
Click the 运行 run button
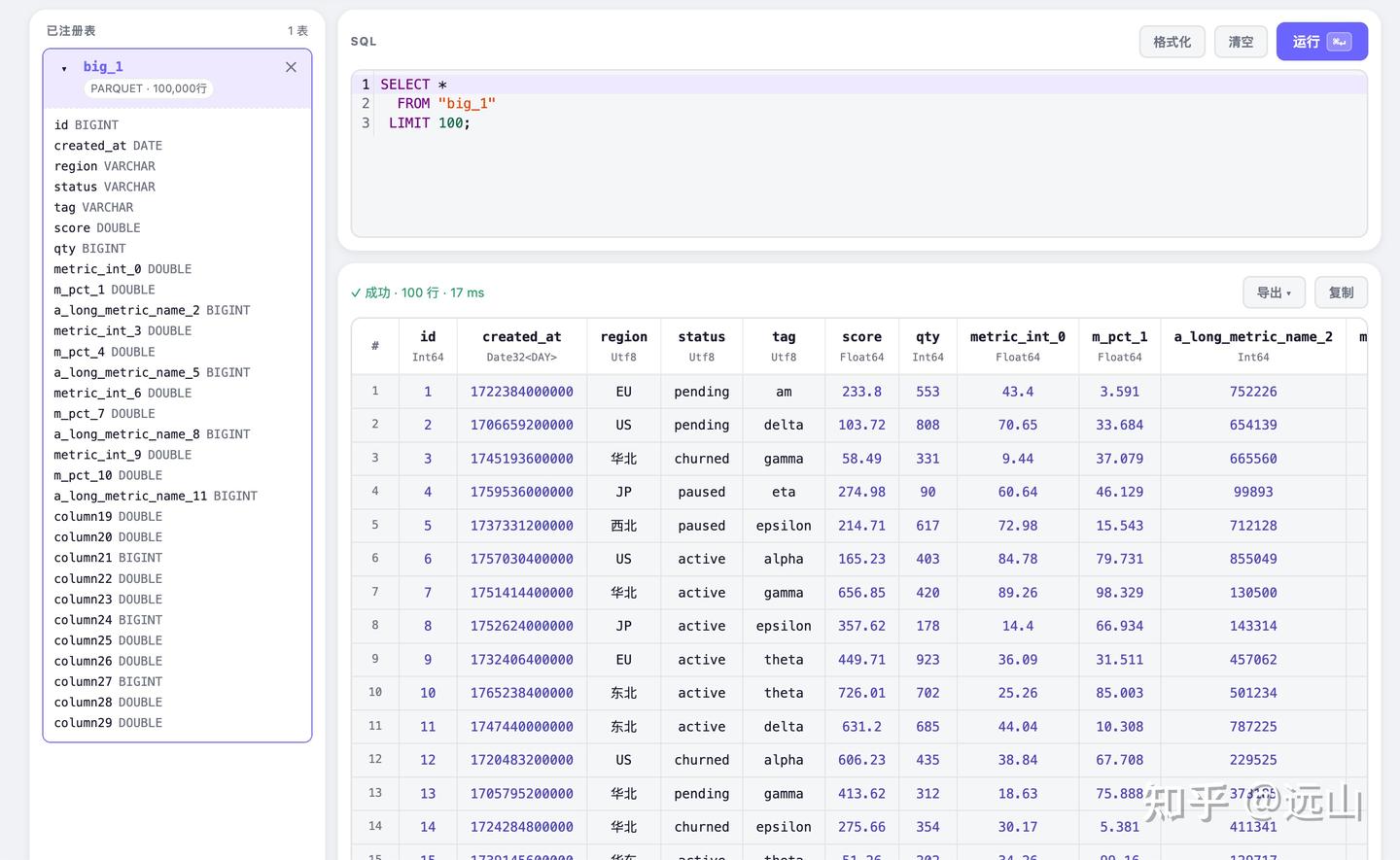1321,42
